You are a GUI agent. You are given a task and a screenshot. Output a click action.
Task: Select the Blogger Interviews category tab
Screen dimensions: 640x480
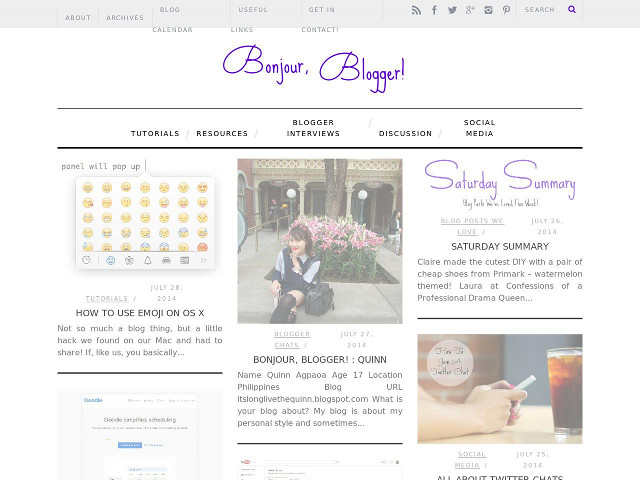click(x=313, y=128)
